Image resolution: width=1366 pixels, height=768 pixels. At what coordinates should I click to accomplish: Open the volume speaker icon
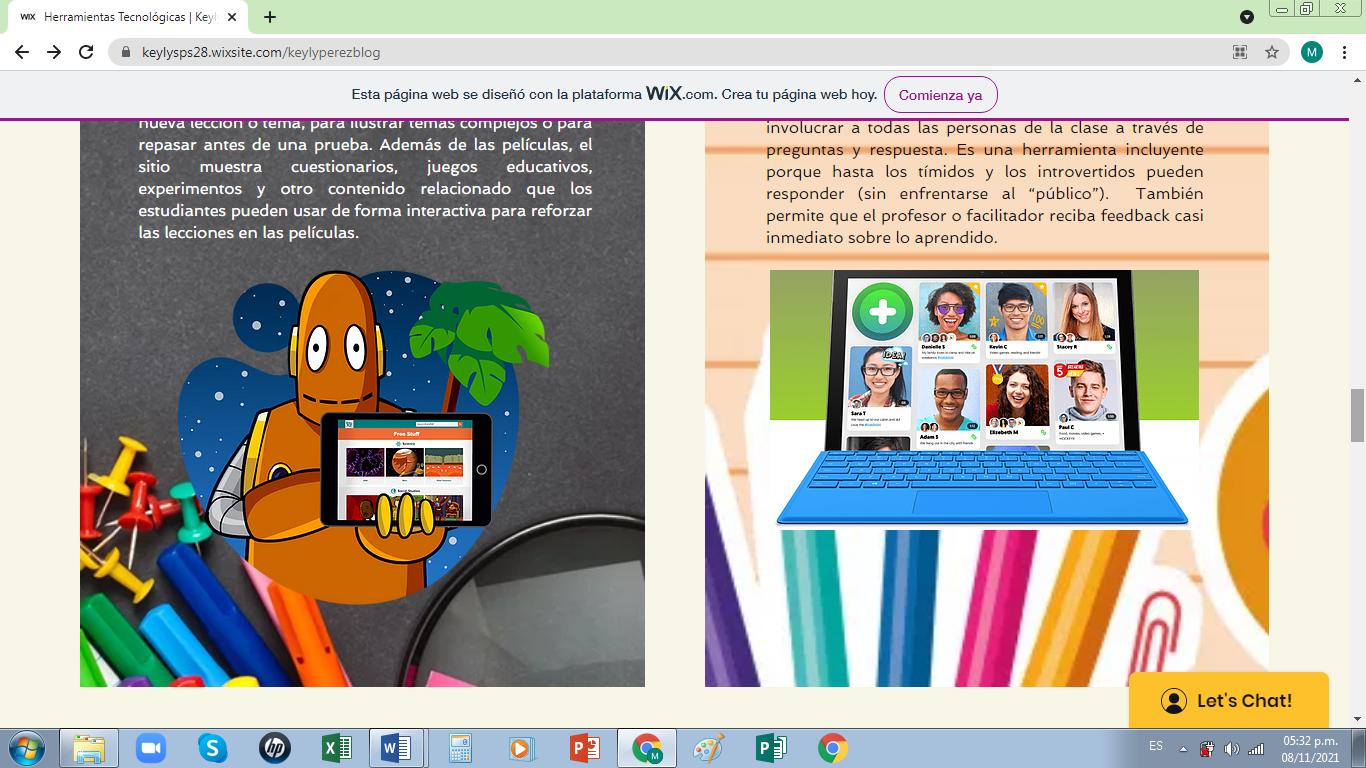point(1231,748)
